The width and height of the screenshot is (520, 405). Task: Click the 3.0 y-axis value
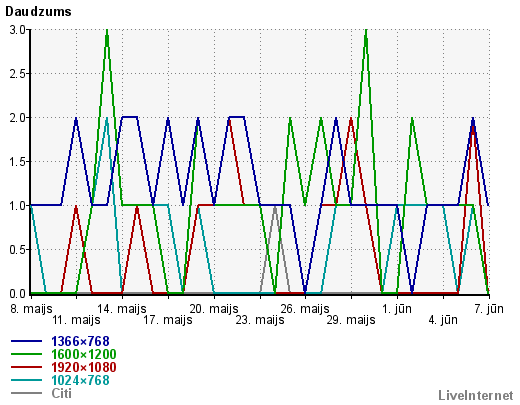coord(17,30)
